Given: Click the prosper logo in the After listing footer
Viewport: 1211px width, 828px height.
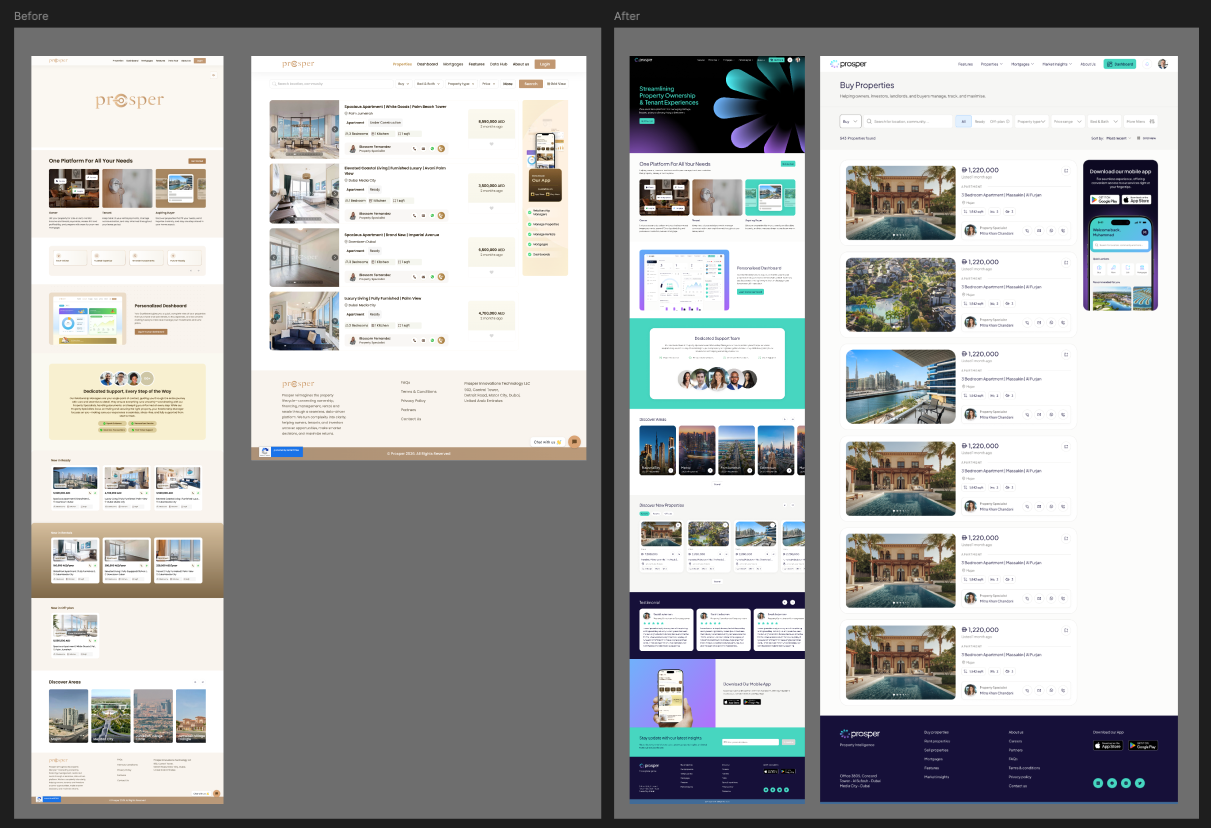Looking at the screenshot, I should tap(860, 734).
